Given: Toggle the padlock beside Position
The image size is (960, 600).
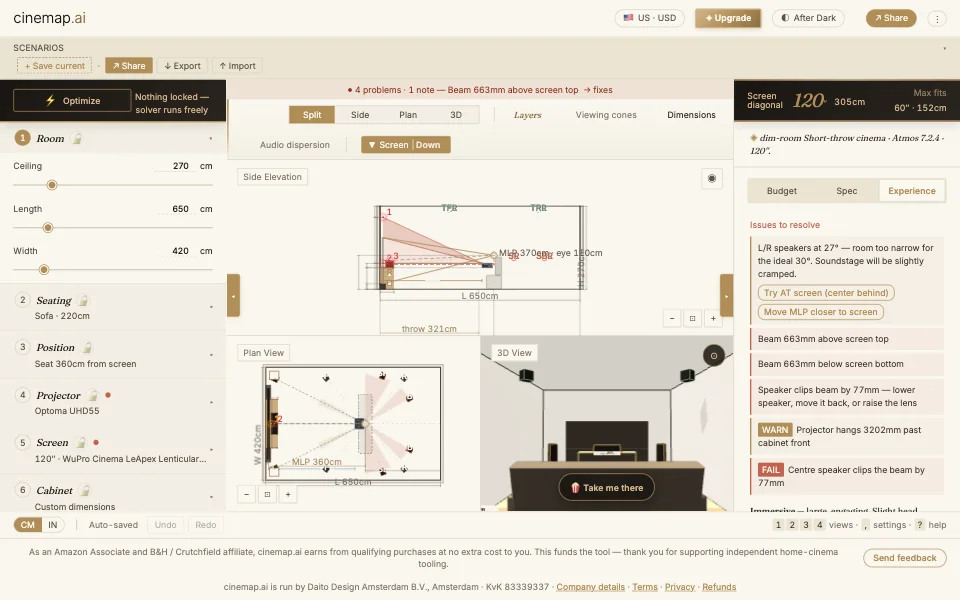Looking at the screenshot, I should (x=88, y=348).
